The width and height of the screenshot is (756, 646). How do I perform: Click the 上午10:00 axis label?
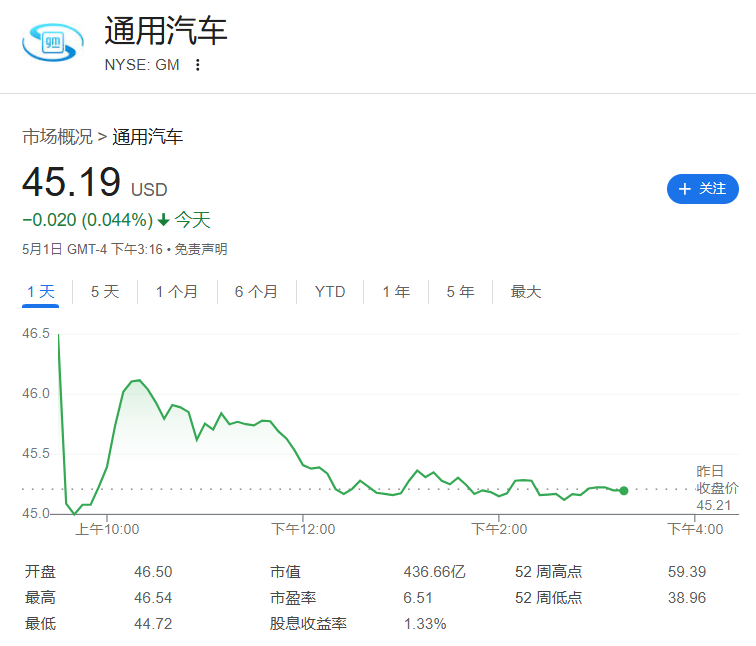click(x=107, y=529)
